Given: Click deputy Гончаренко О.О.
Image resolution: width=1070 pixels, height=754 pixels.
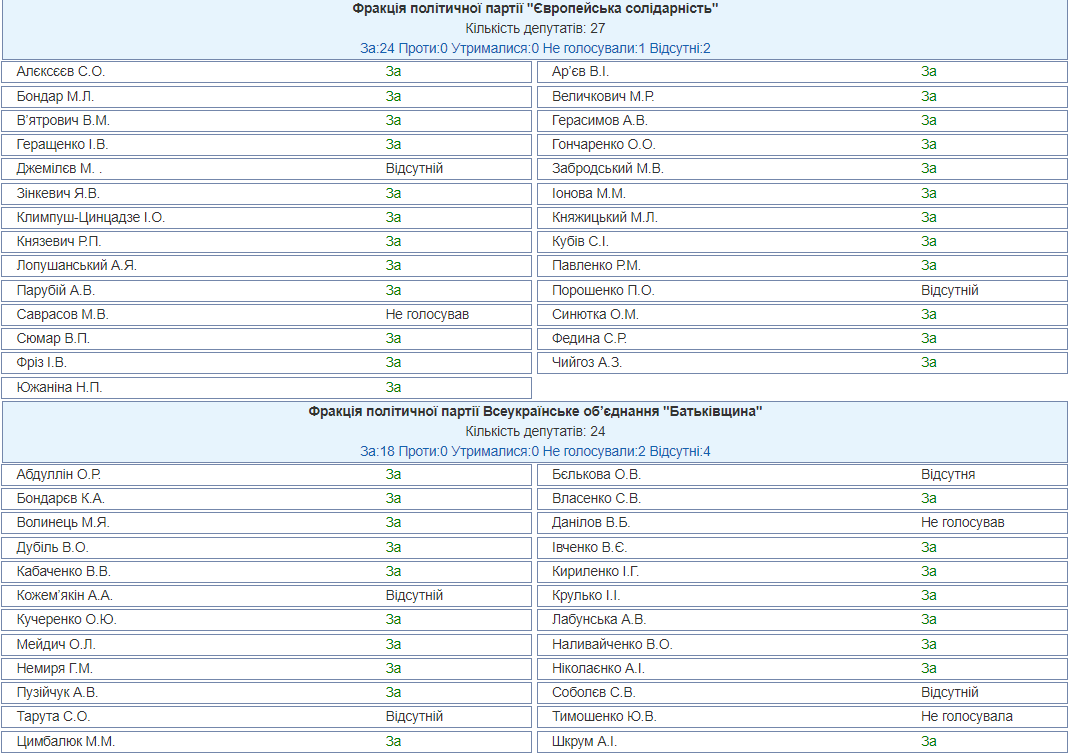Looking at the screenshot, I should [x=603, y=144].
